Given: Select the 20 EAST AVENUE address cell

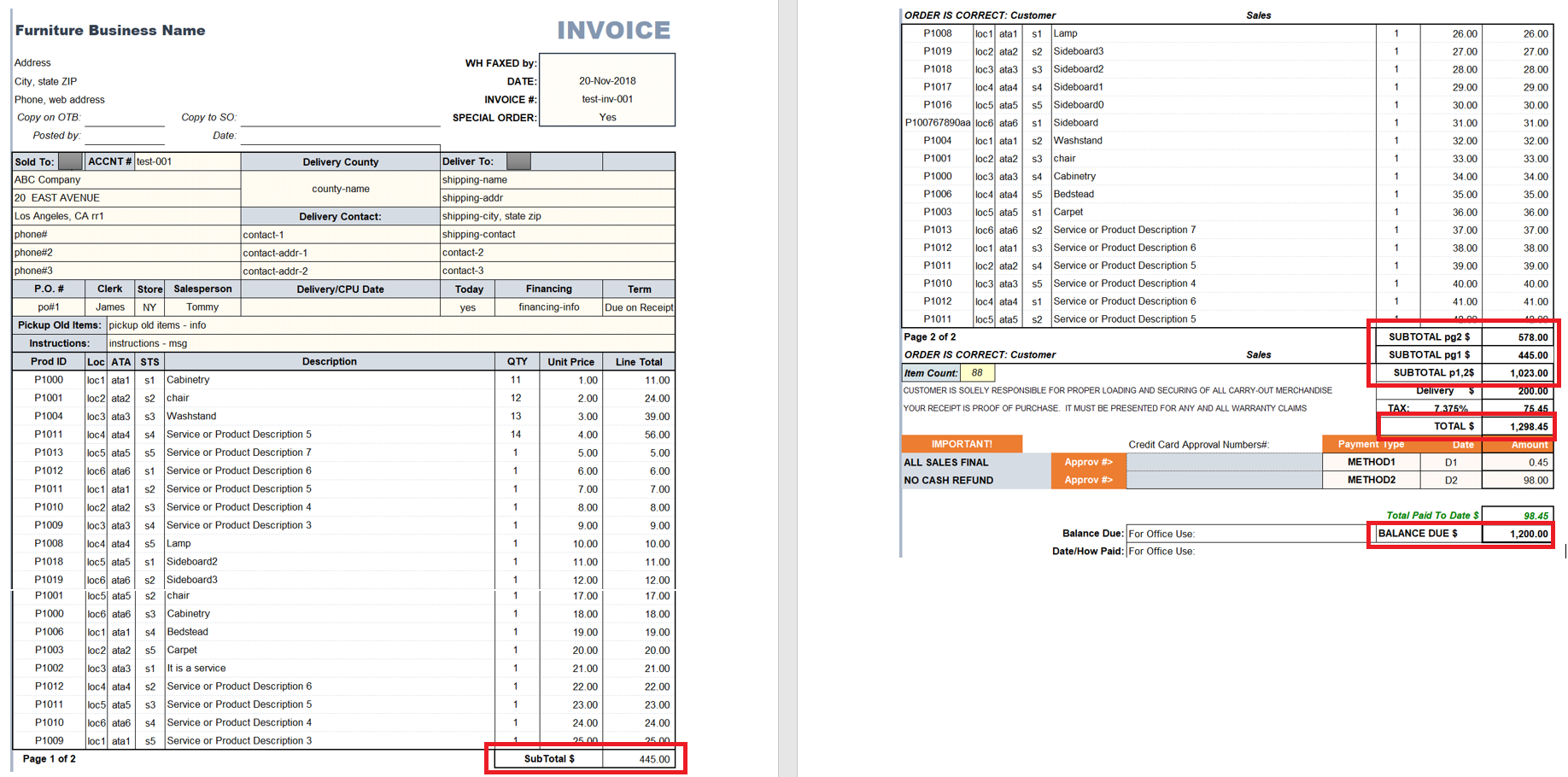Looking at the screenshot, I should point(126,197).
